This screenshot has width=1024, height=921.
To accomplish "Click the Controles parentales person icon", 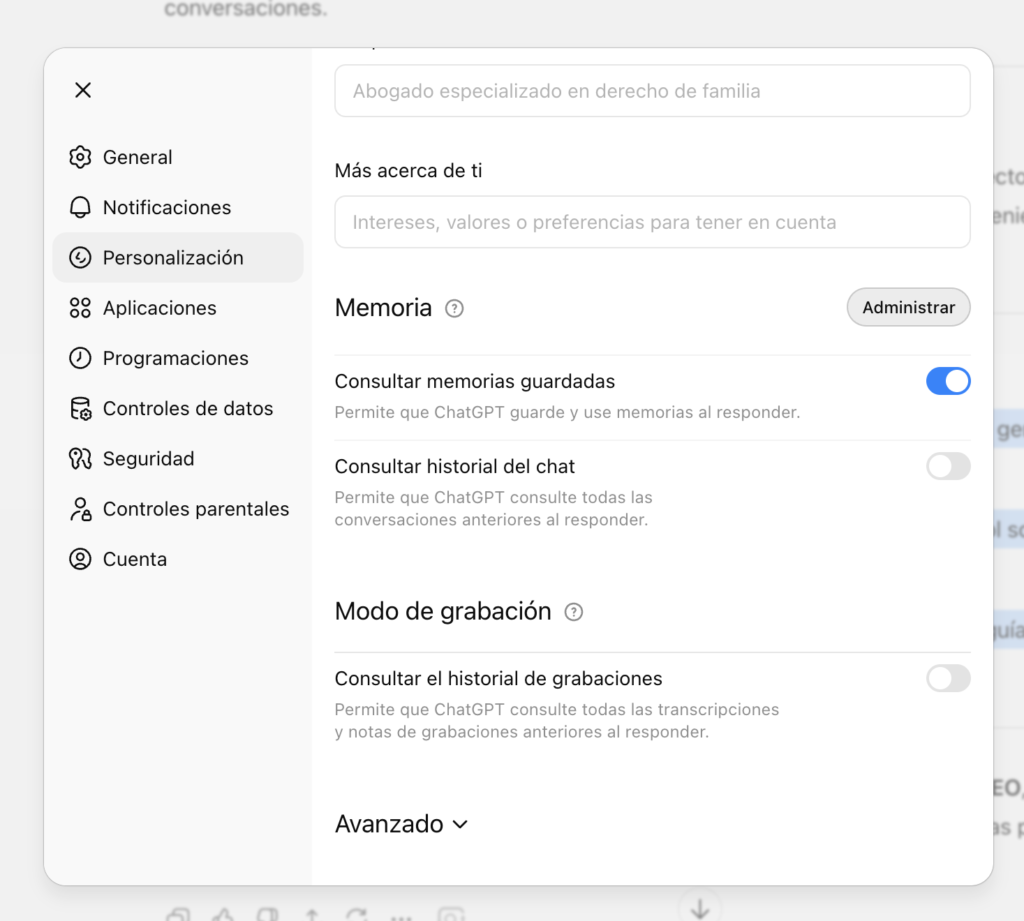I will (80, 509).
